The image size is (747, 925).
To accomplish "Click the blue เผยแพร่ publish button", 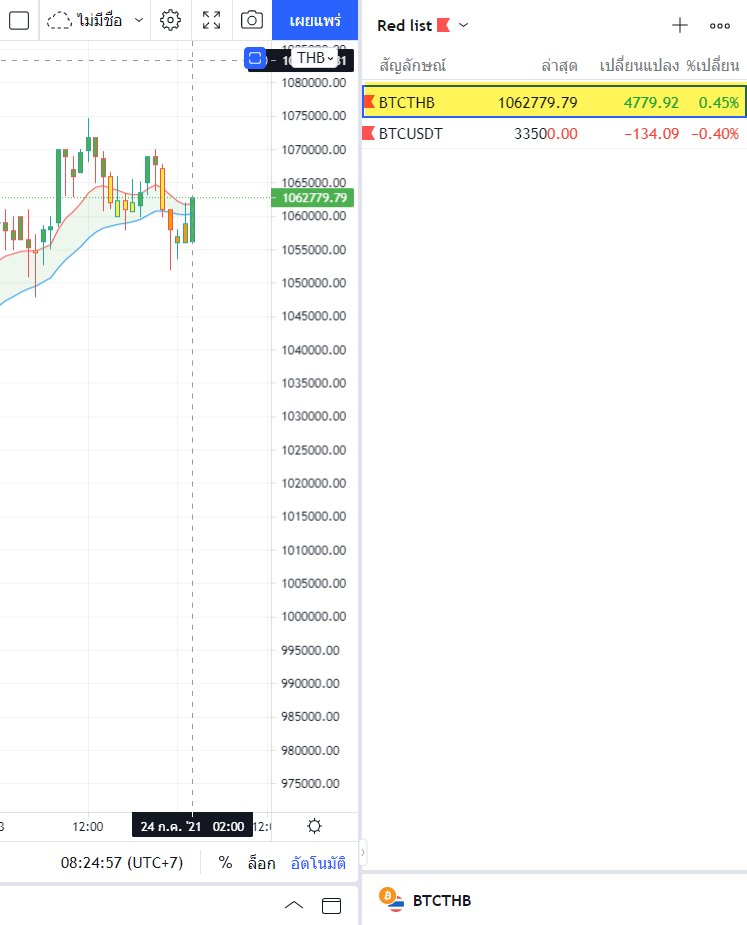I will click(x=315, y=21).
